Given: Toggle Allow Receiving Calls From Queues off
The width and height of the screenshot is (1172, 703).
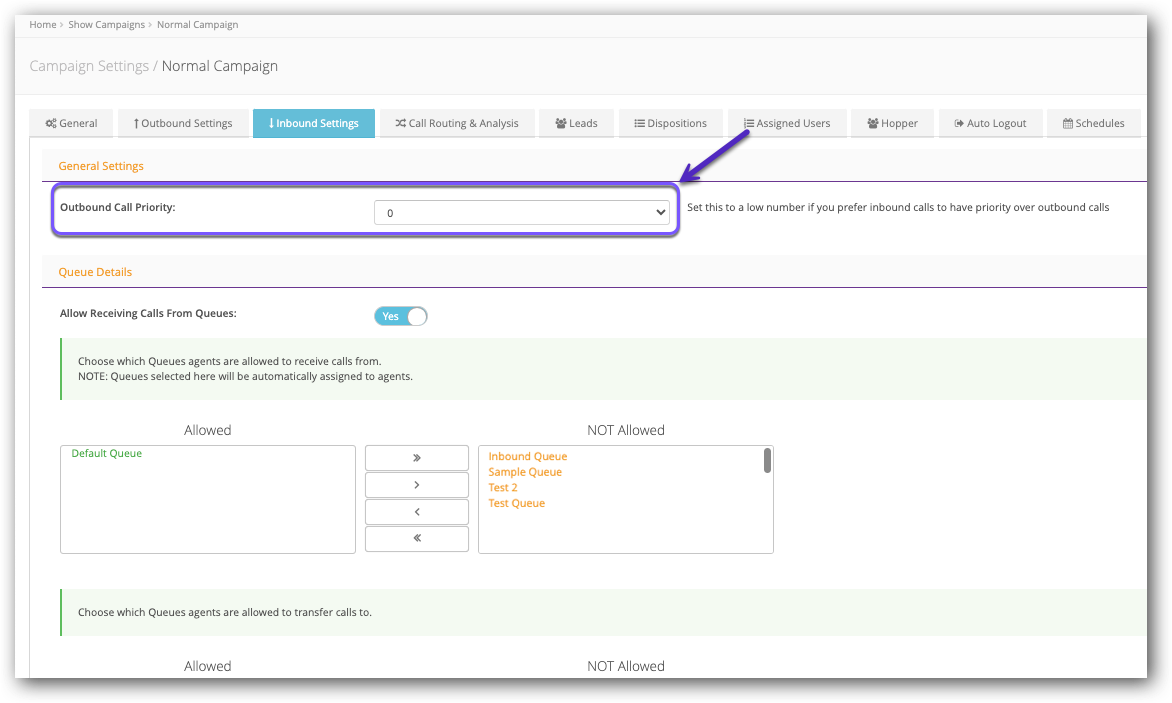Looking at the screenshot, I should 400,316.
